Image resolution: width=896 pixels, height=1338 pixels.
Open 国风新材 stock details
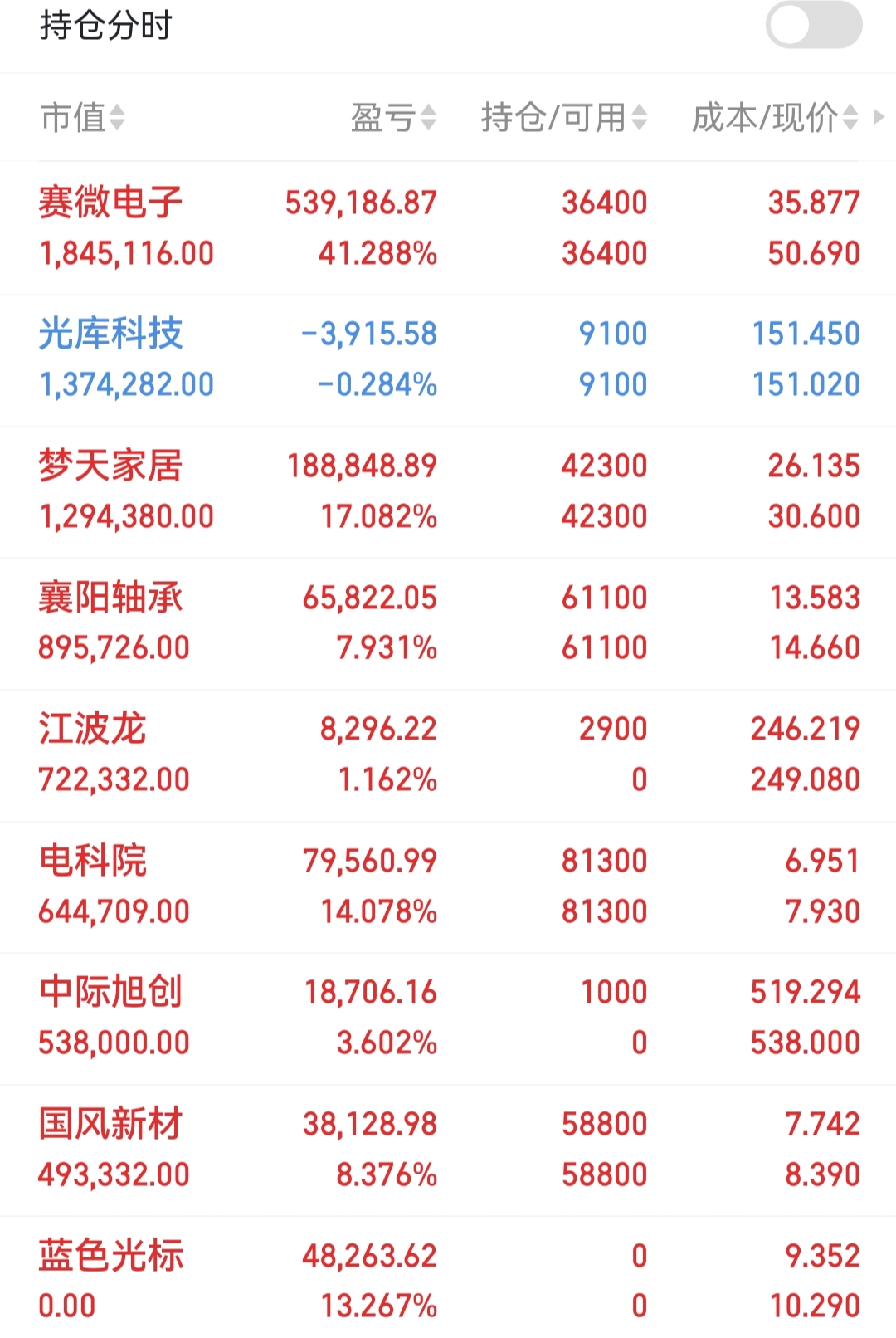[448, 1150]
